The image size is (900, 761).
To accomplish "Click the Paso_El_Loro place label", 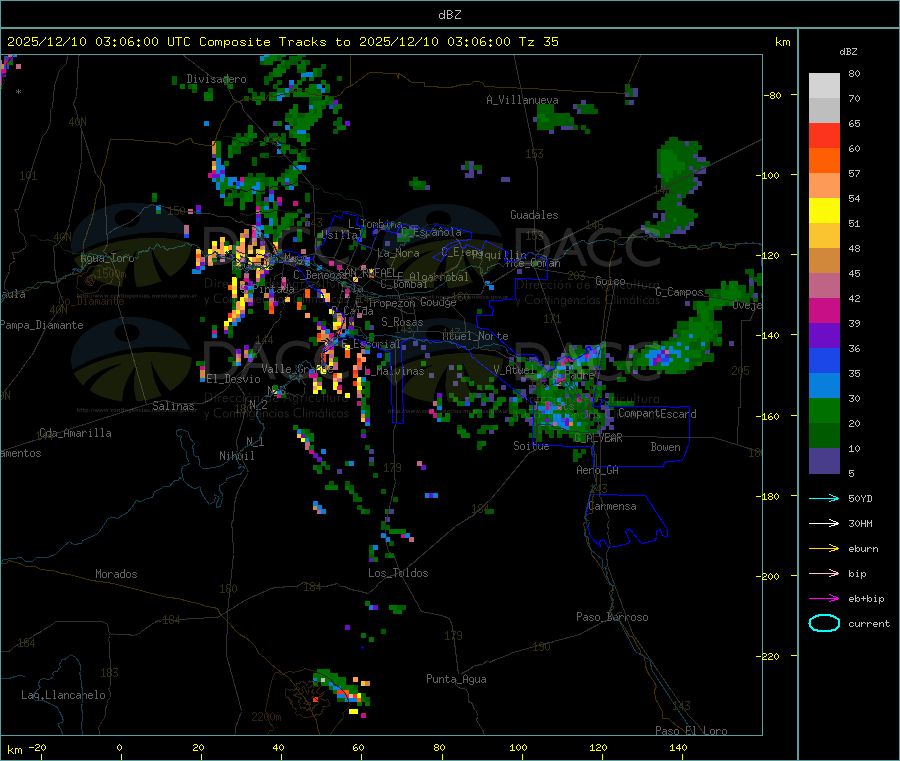I will [691, 731].
